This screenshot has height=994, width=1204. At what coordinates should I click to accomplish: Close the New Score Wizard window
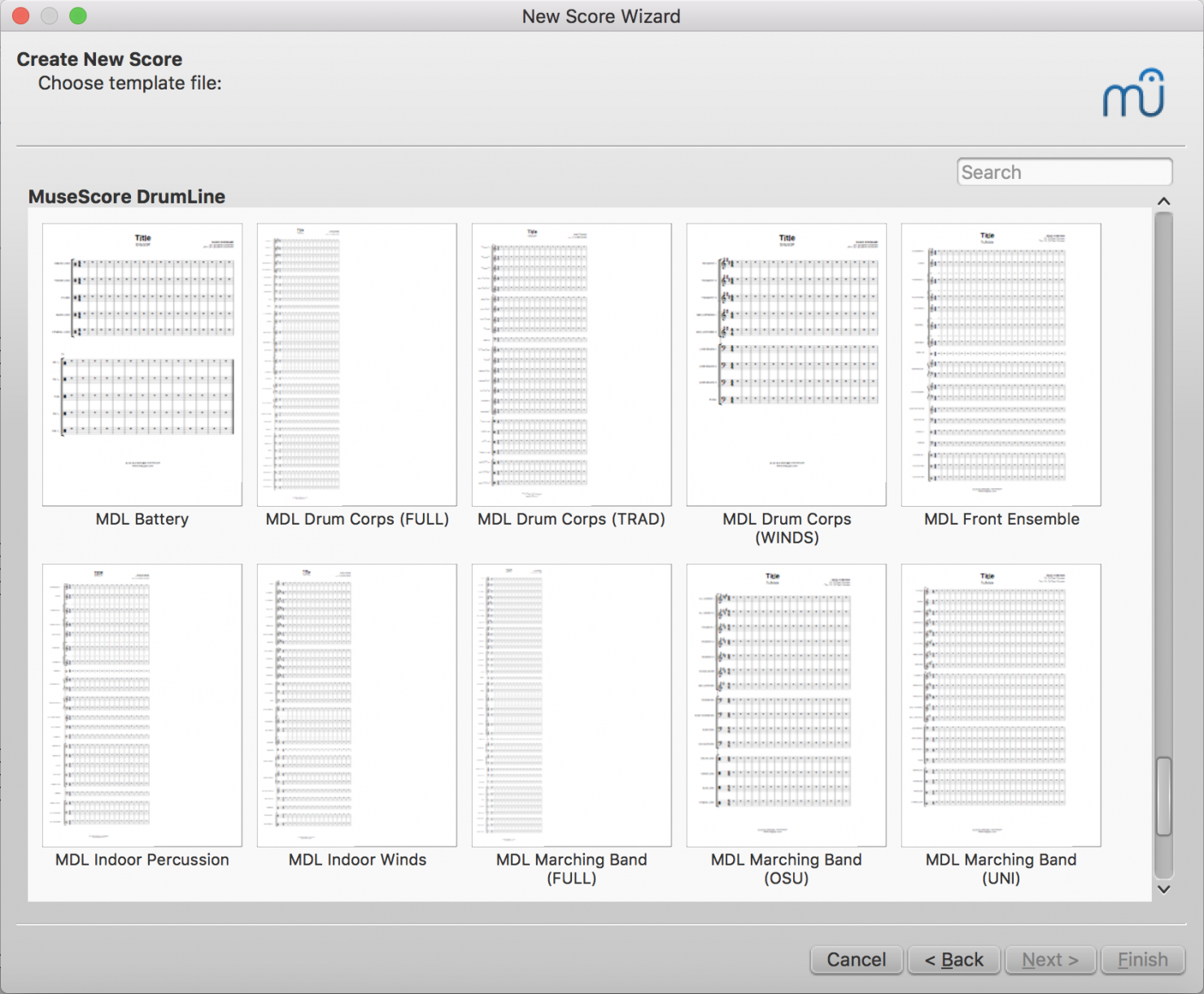[20, 15]
